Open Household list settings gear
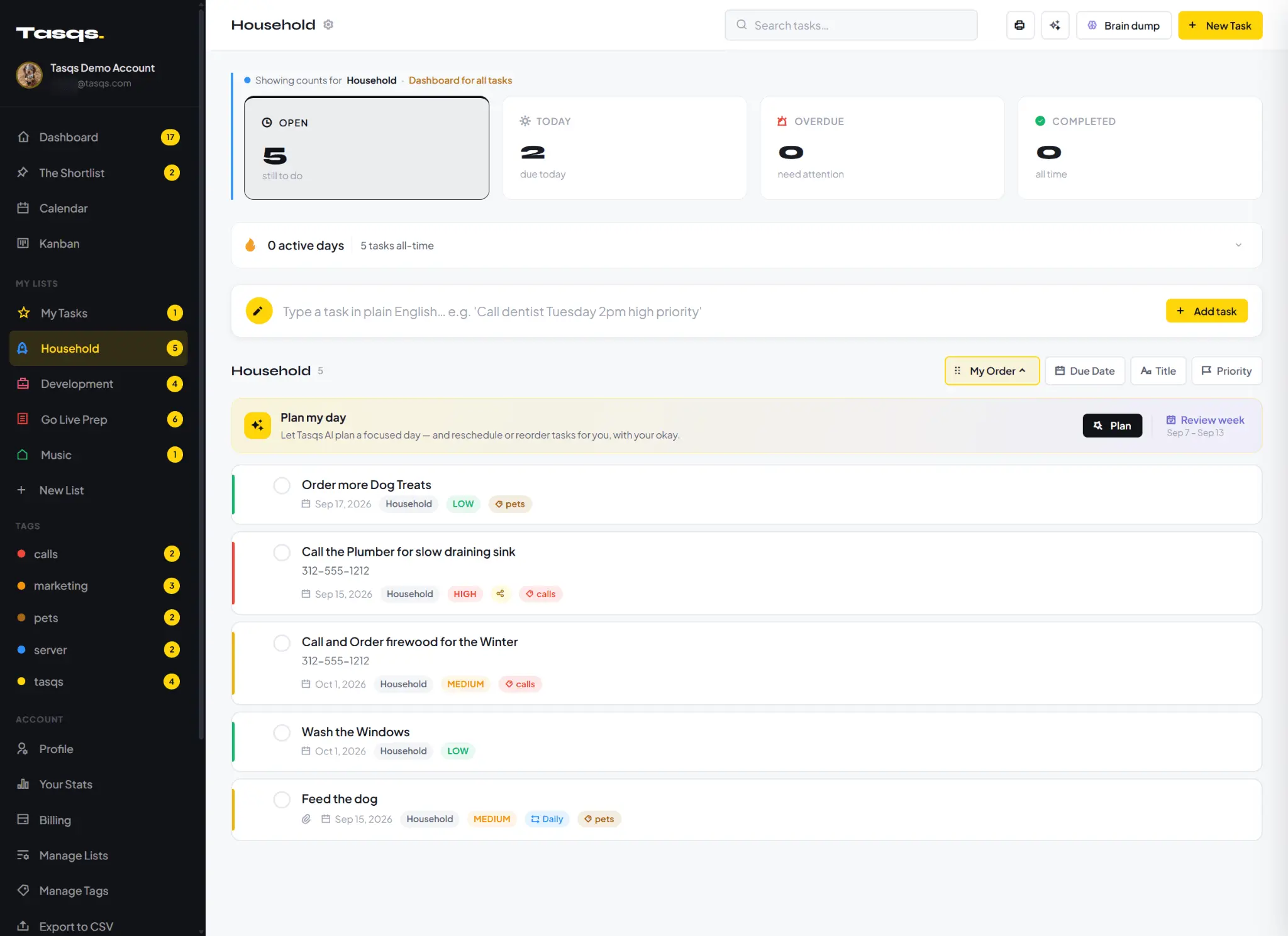The height and width of the screenshot is (936, 1288). 328,25
